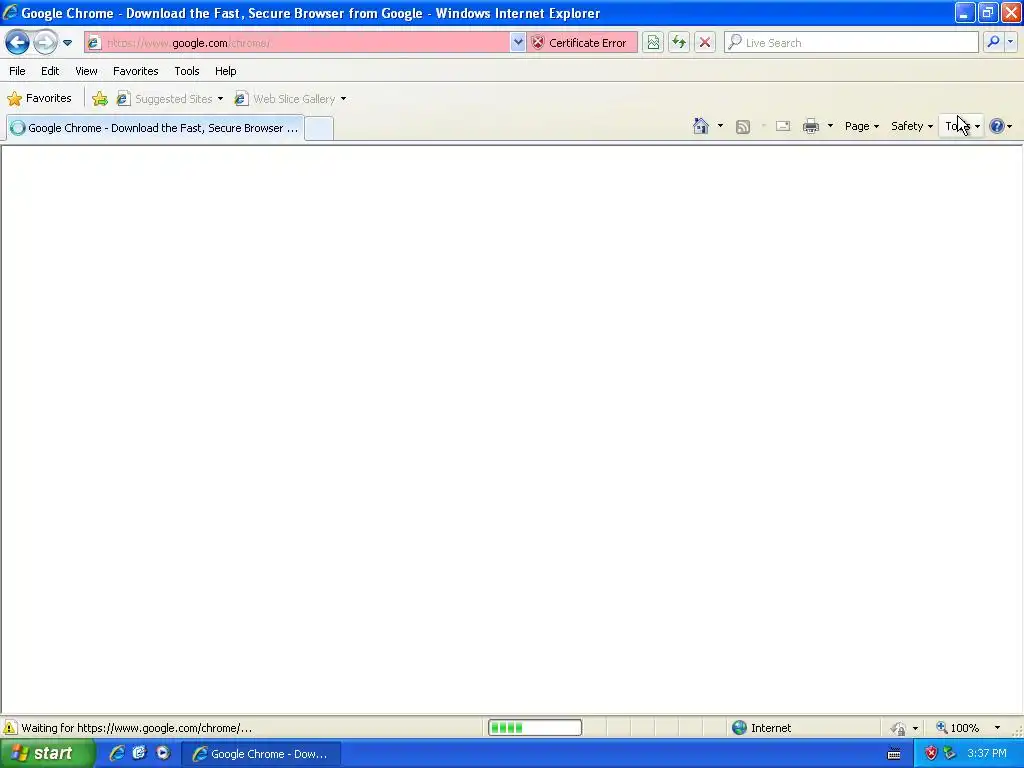Screen dimensions: 1024x768
Task: Expand the Suggested Sites dropdown arrow
Action: coord(220,99)
